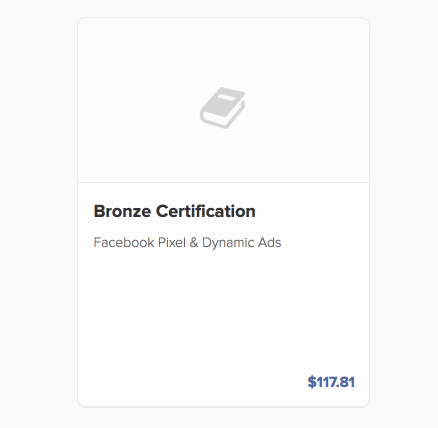Open the course card thumbnail area

223,100
